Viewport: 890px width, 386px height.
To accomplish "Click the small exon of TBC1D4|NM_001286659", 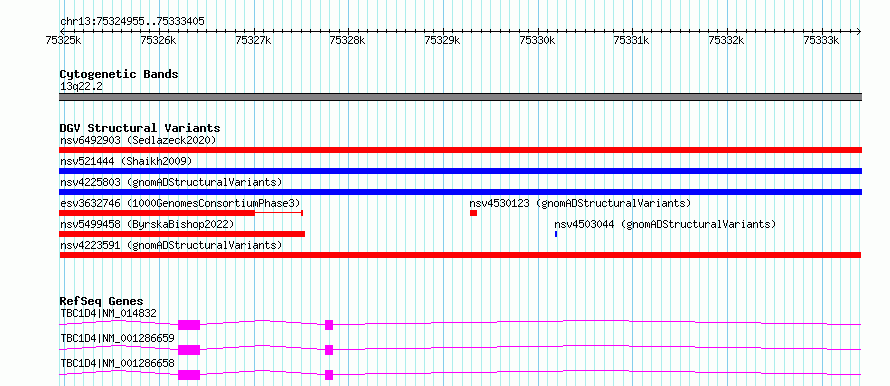I will point(329,350).
